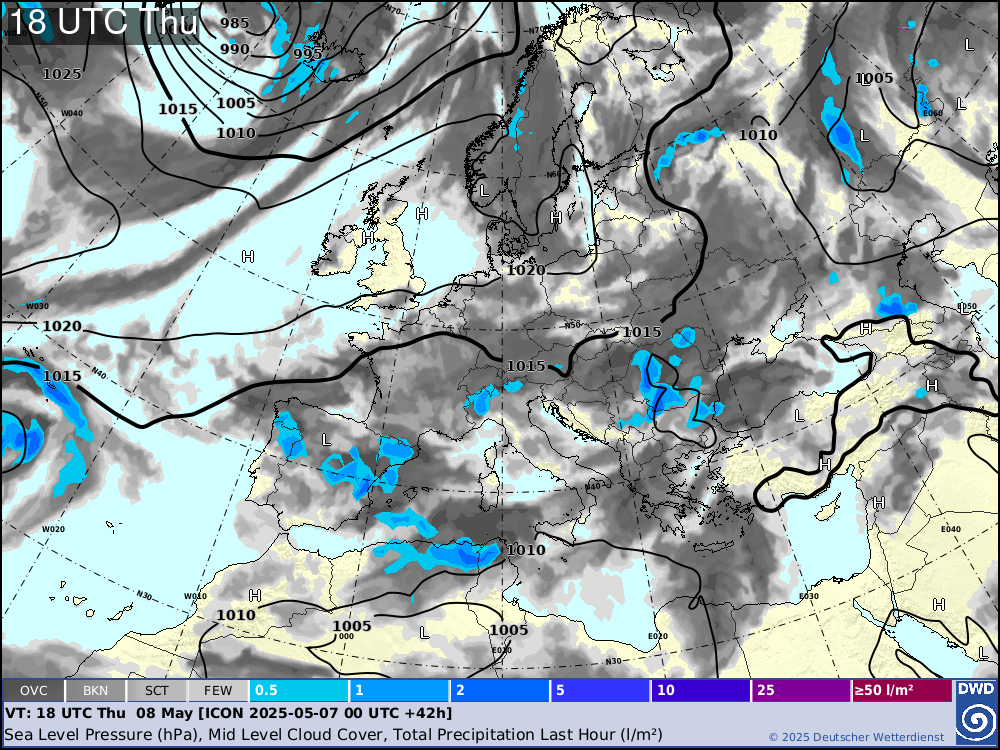Click the W020 longitude label

coord(54,529)
